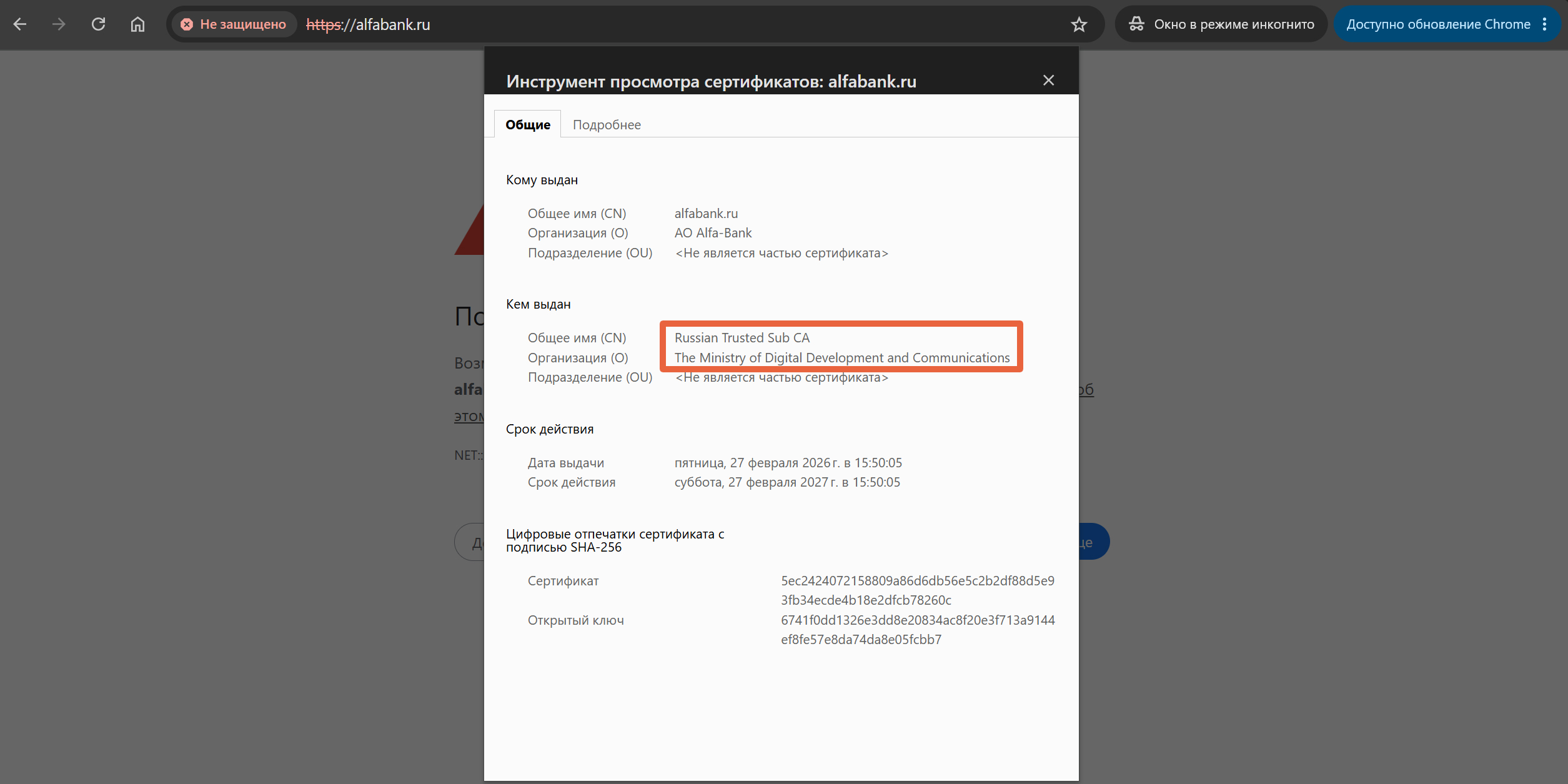Select the 'Общие' tab

(528, 124)
